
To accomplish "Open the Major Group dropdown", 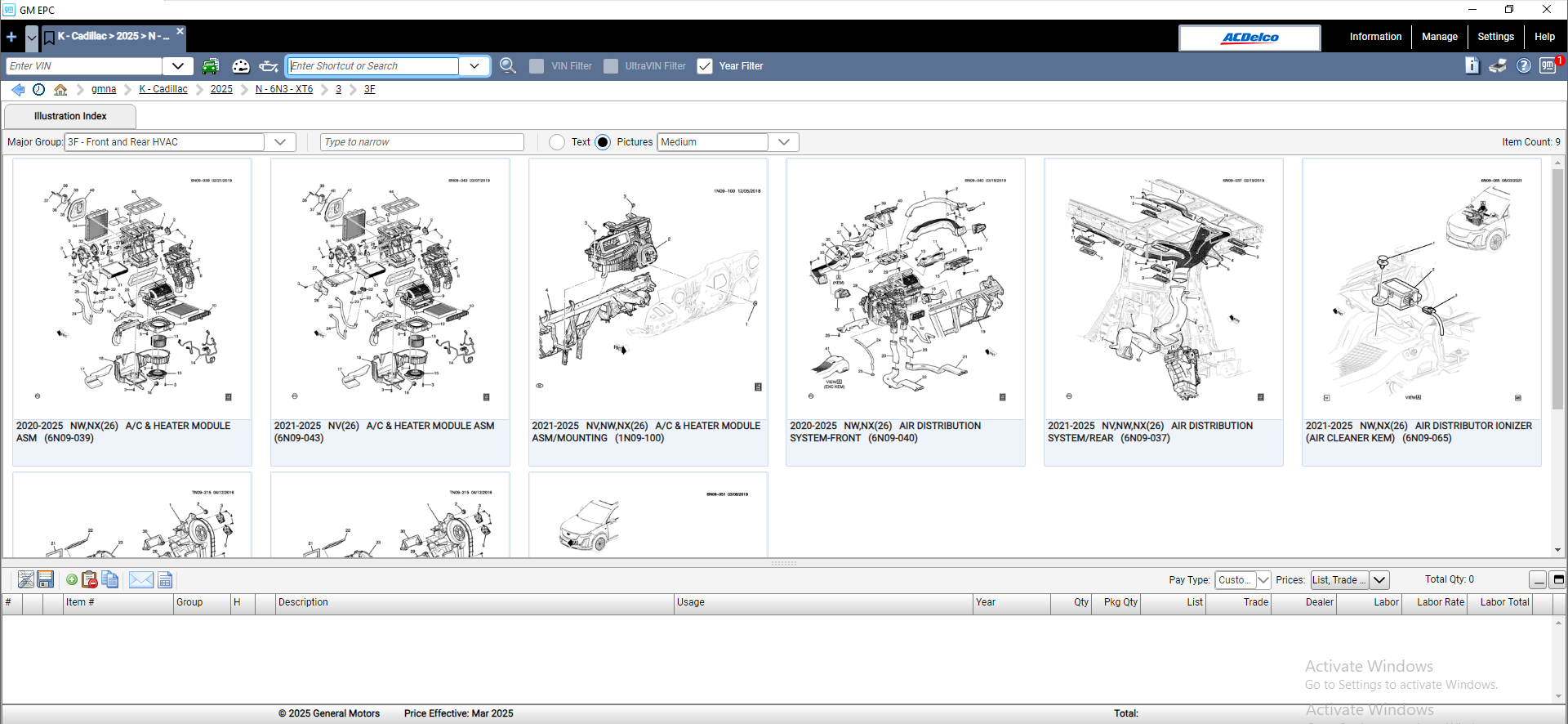I will coord(280,142).
